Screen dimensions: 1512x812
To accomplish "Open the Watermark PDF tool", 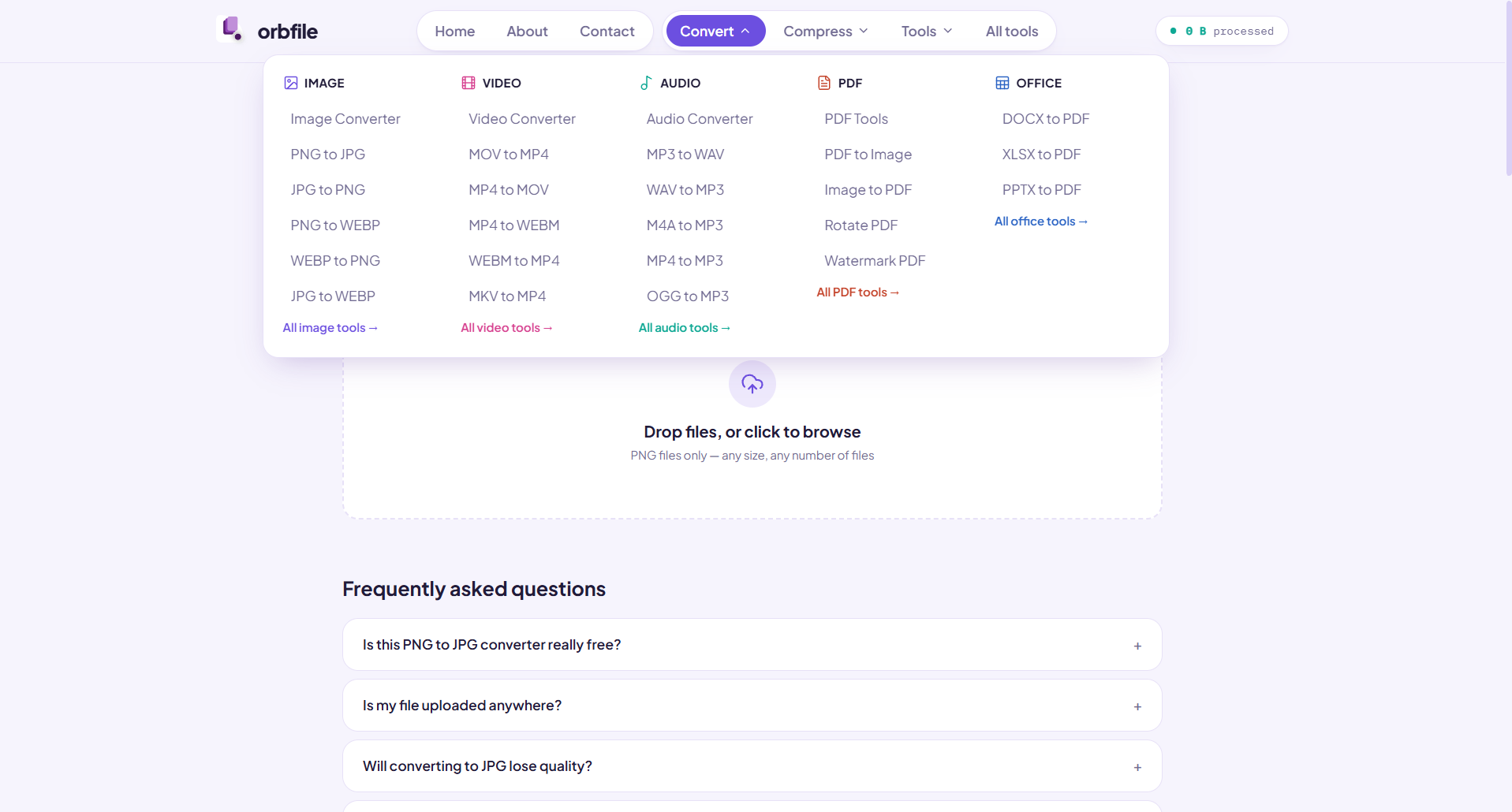I will 875,261.
